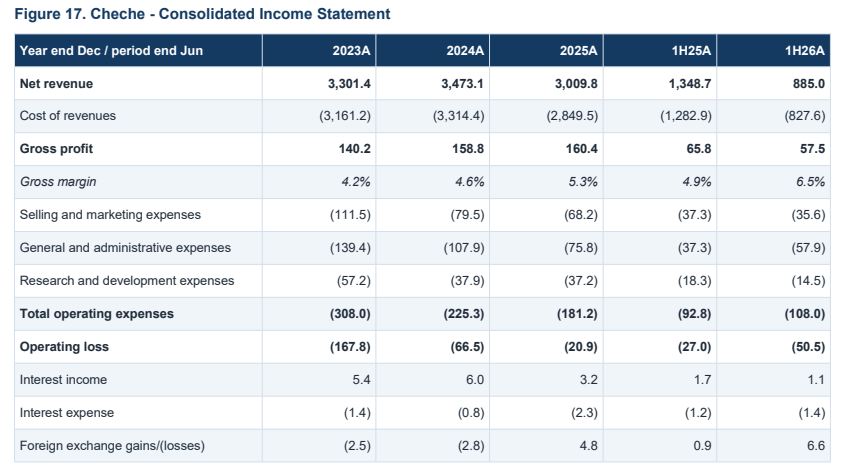Click the 'Gross profit' row label
The width and height of the screenshot is (845, 469).
click(x=57, y=149)
